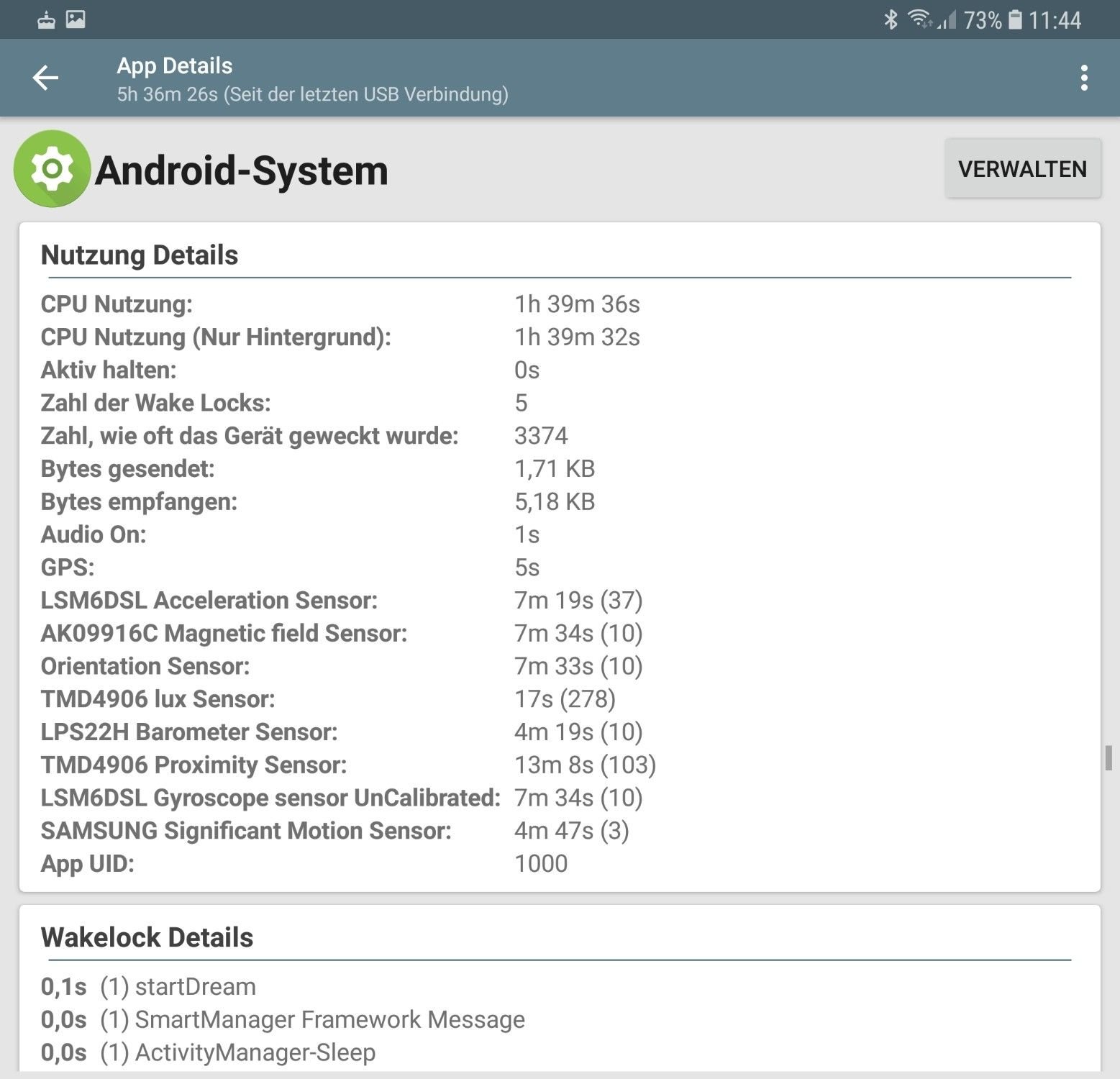Click the vertical scrollbar thumb at right edge
This screenshot has height=1079, width=1120.
click(x=1108, y=759)
